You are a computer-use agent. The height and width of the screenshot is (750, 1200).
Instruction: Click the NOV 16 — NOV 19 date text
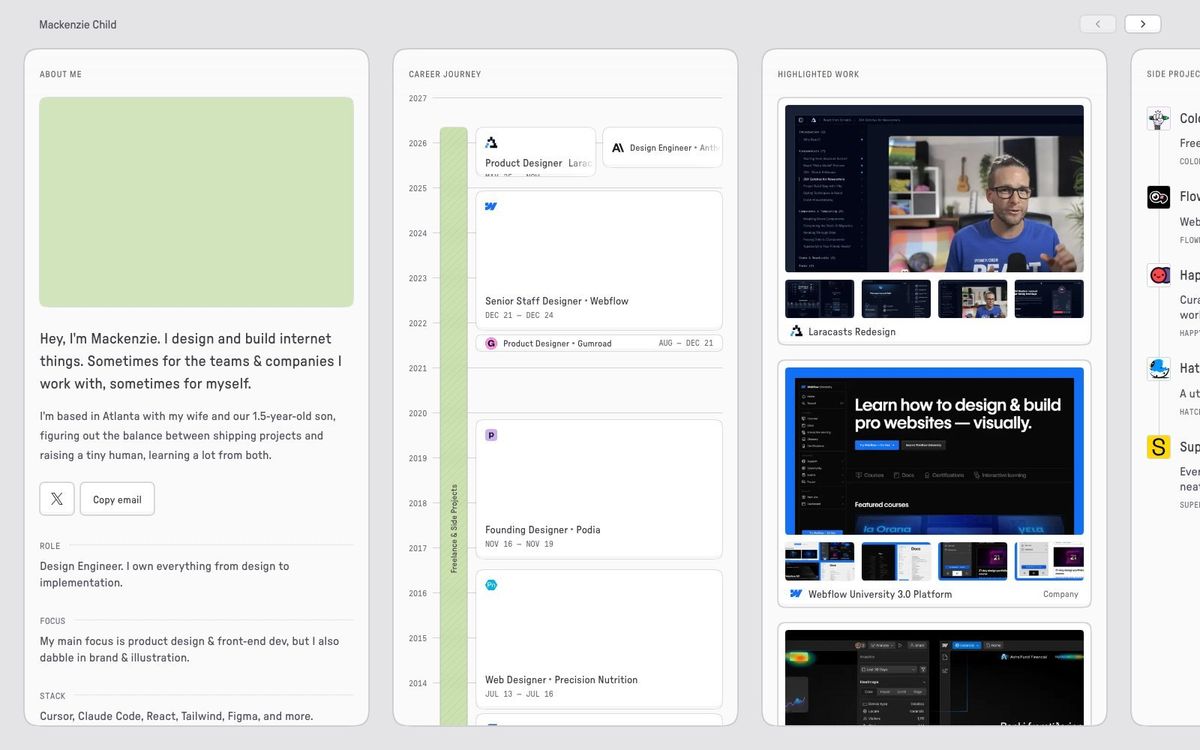tap(519, 544)
